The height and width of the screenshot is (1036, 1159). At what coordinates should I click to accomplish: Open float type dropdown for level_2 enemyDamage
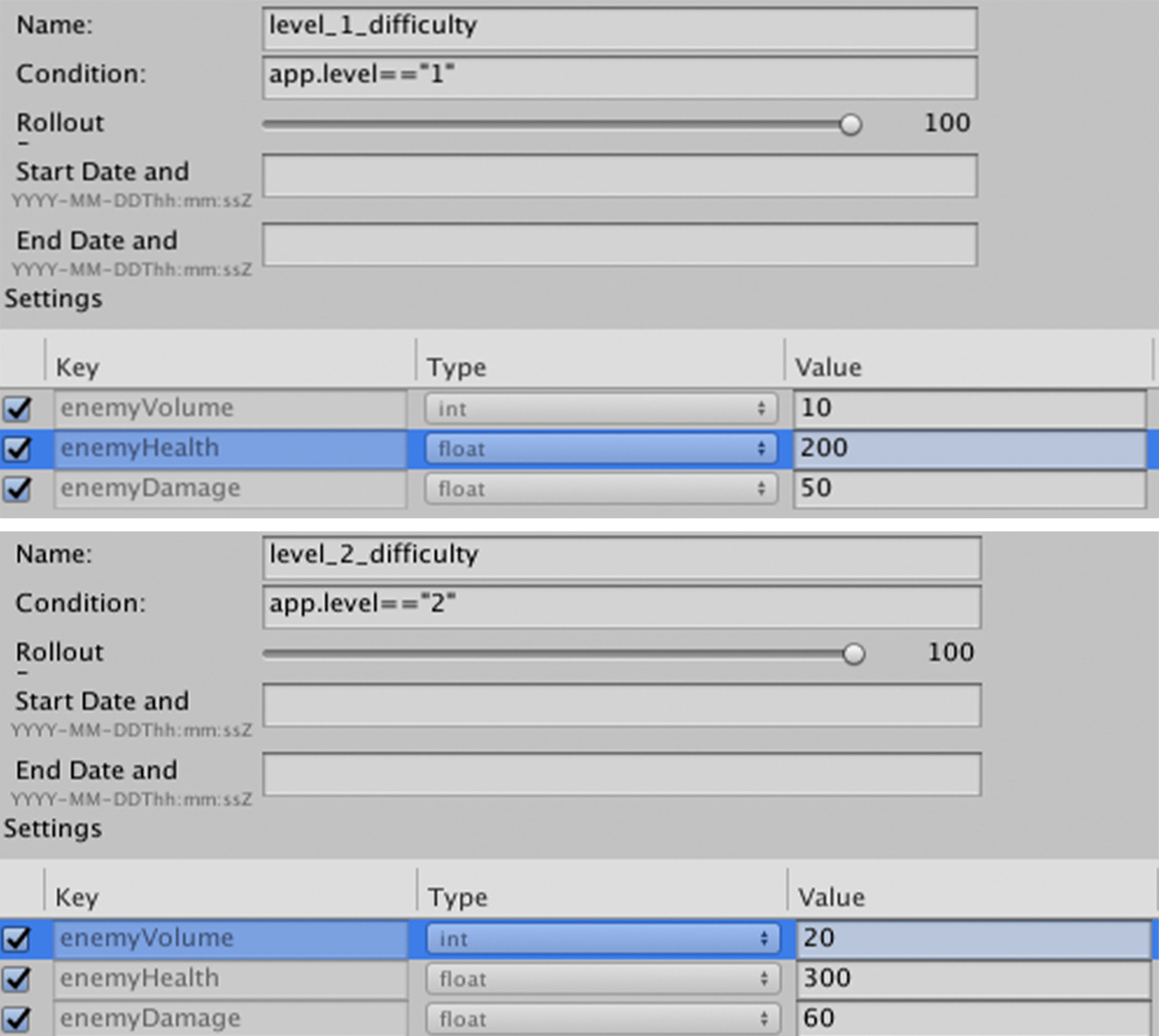point(603,1019)
